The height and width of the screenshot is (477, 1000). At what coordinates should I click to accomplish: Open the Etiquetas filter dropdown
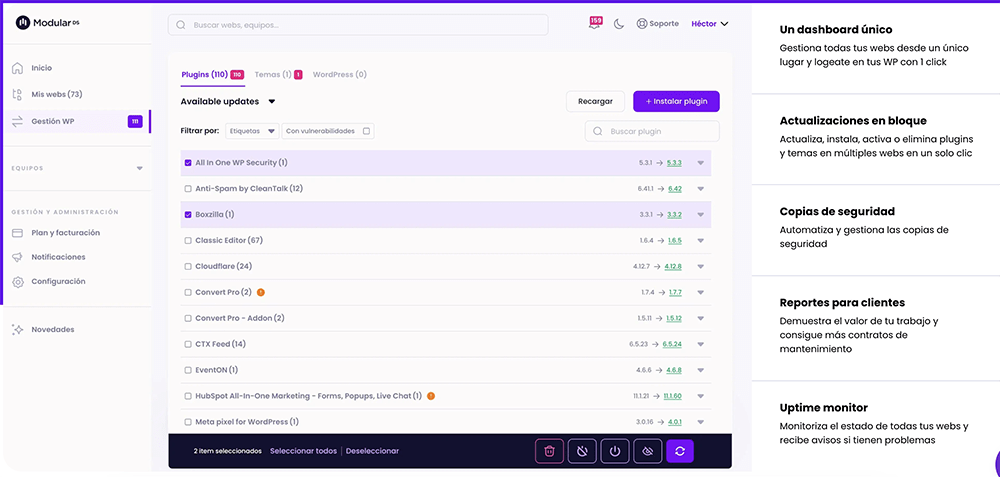point(251,131)
